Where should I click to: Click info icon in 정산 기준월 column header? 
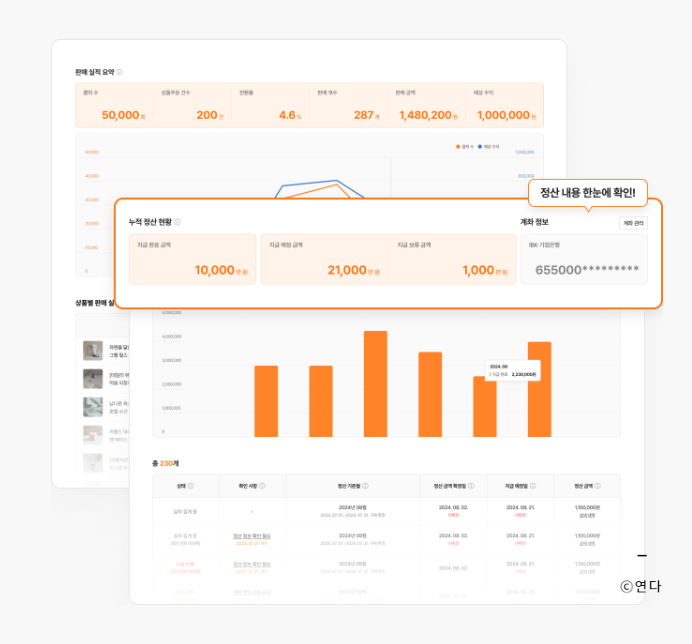click(x=365, y=486)
